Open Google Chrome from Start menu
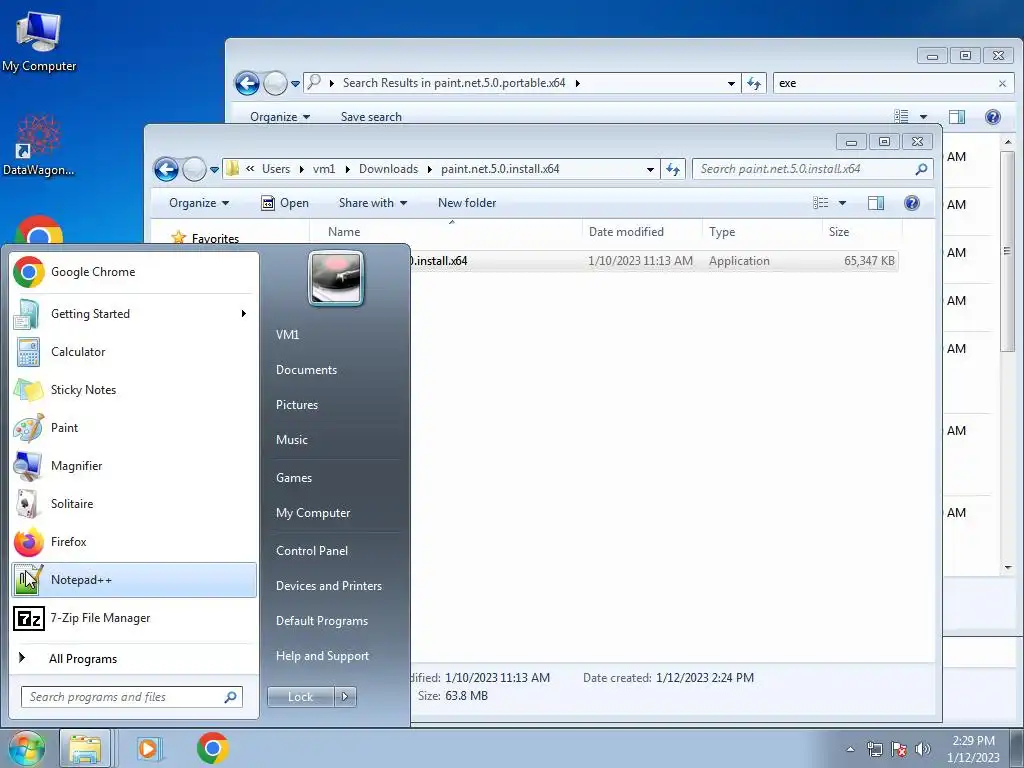Screen dimensions: 1024x768 click(134, 272)
